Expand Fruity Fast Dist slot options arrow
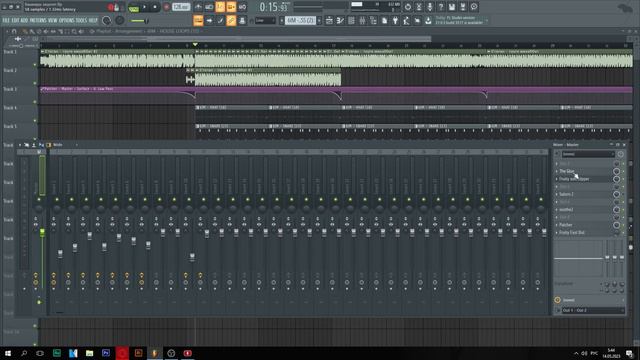The image size is (640, 360). (556, 233)
